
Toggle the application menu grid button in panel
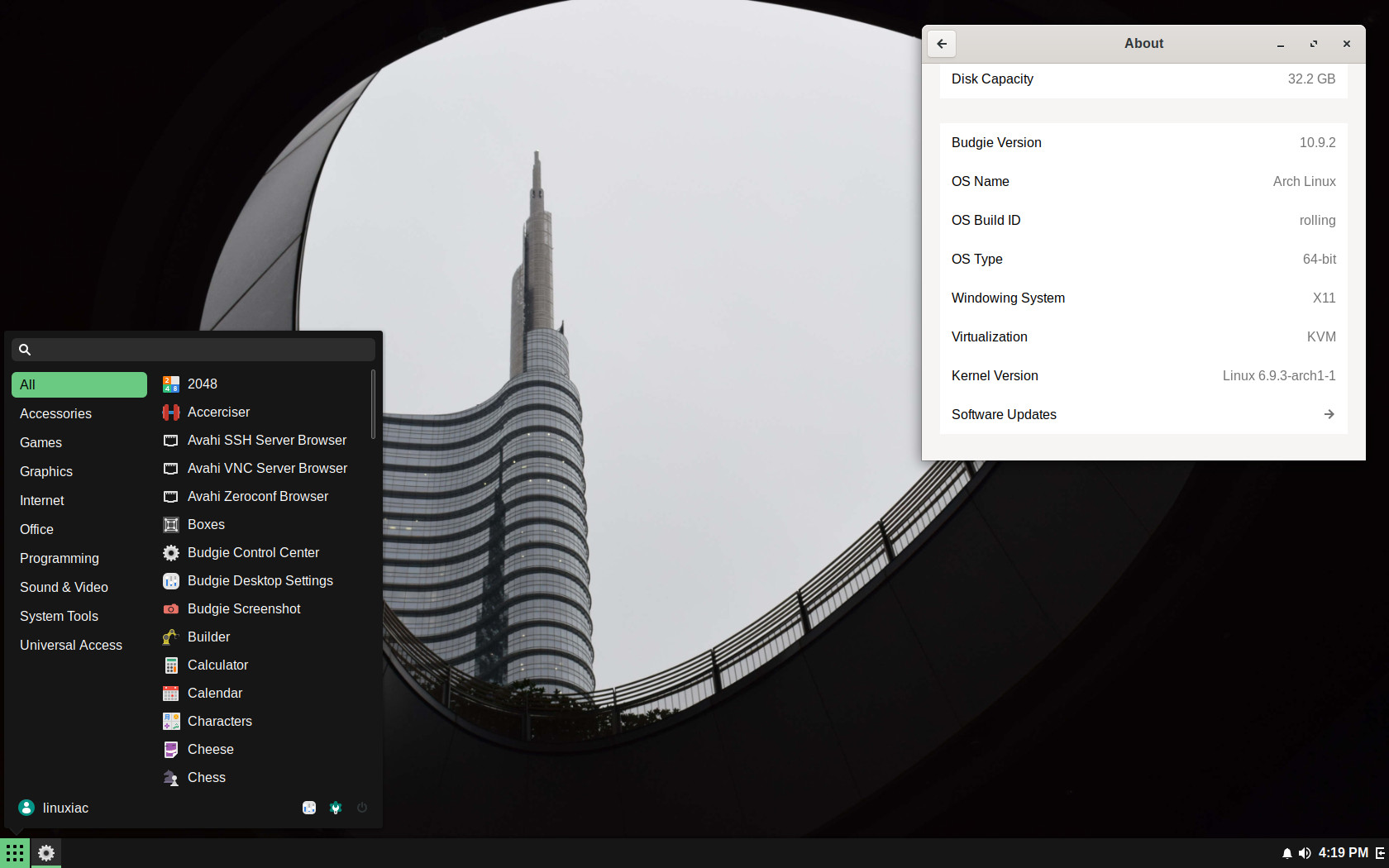pos(15,853)
